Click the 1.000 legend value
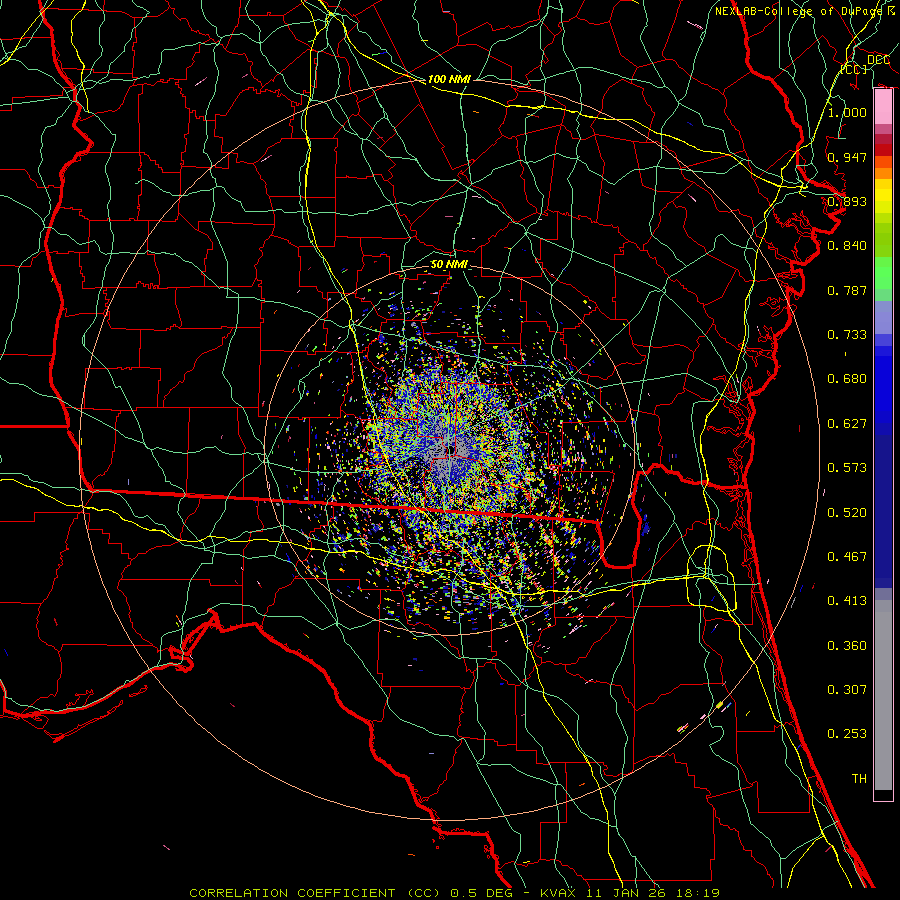The width and height of the screenshot is (900, 900). (847, 112)
